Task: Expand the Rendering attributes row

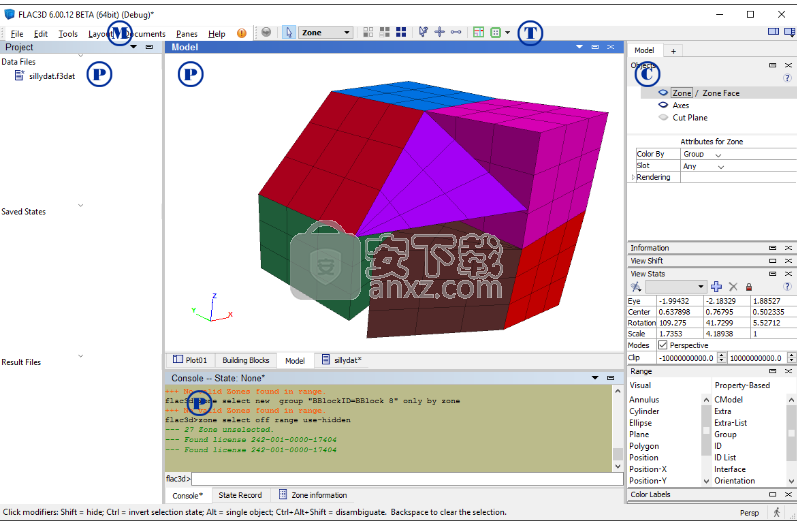Action: click(633, 177)
